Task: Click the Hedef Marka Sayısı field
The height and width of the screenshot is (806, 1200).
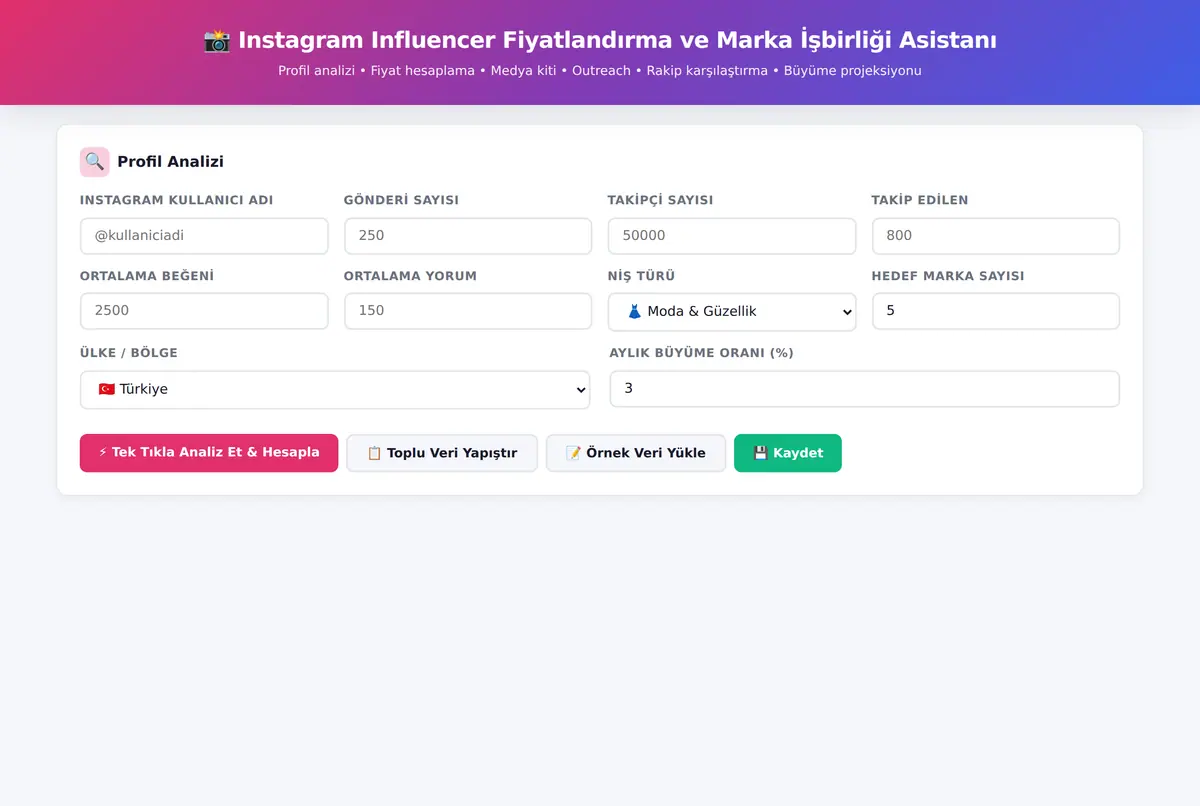Action: coord(996,311)
